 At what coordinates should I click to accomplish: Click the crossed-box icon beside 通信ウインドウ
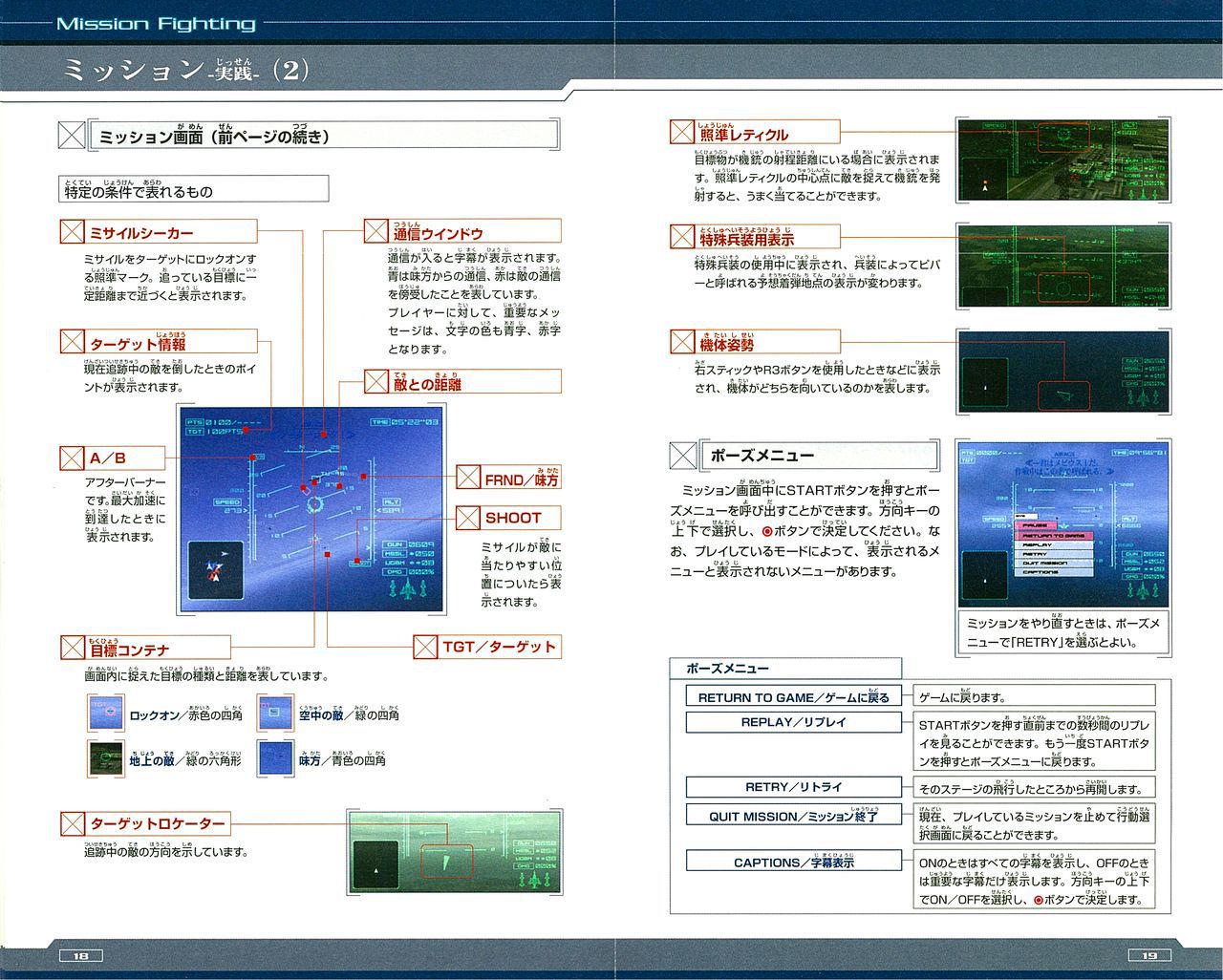[376, 231]
